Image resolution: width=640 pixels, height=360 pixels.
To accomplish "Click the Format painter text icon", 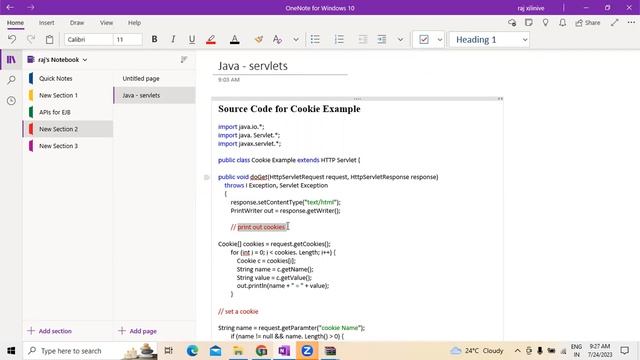I will click(278, 40).
